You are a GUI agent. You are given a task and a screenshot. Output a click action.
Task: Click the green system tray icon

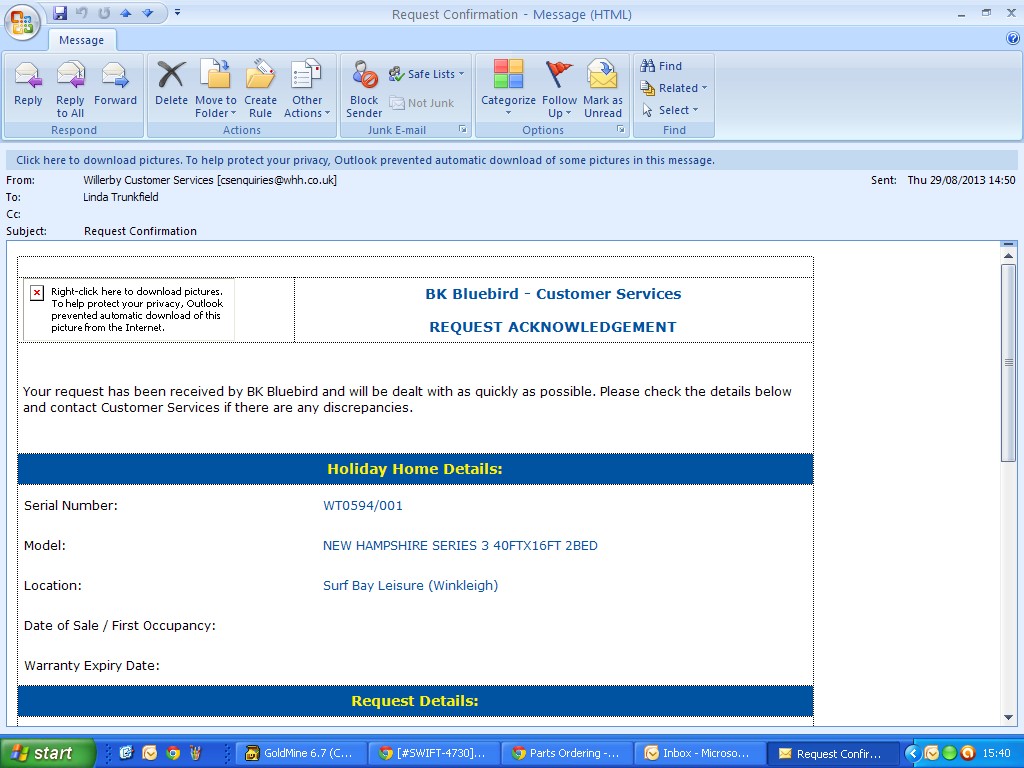click(x=950, y=754)
